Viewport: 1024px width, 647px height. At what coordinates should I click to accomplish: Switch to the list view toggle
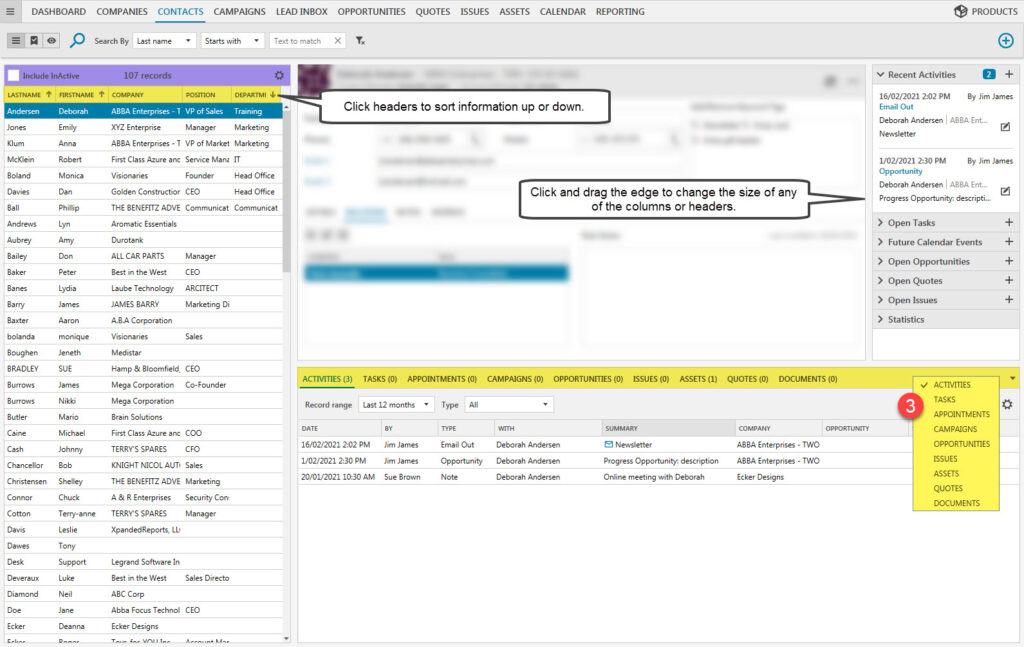pyautogui.click(x=16, y=41)
